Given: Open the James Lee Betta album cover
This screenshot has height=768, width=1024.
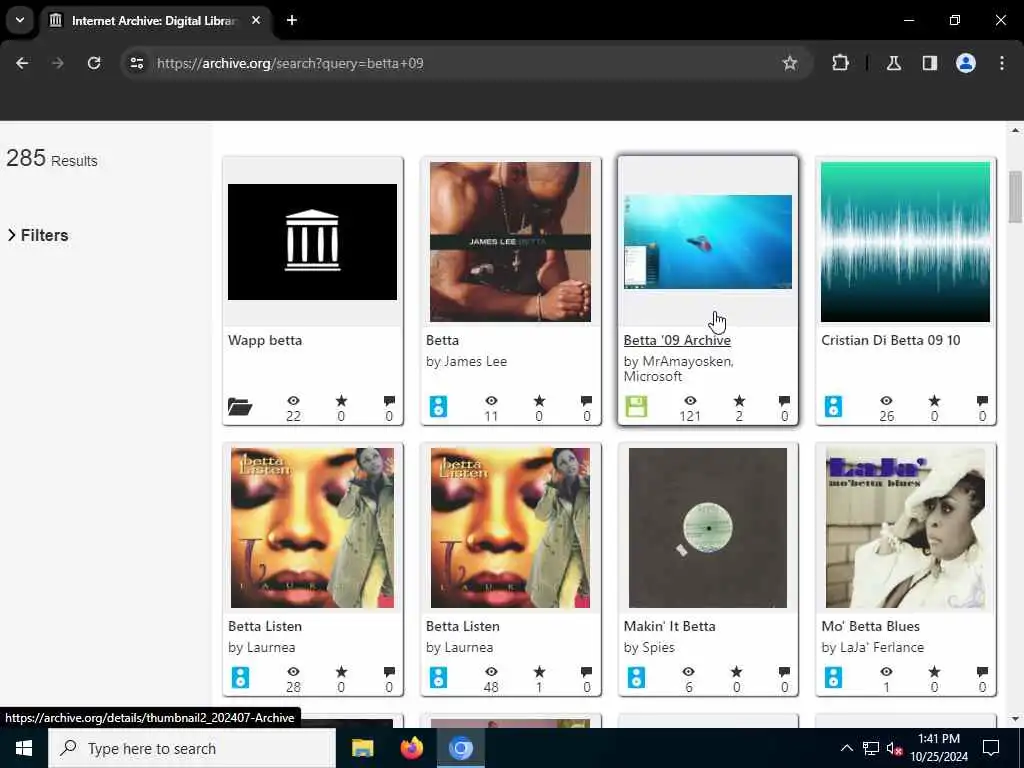Looking at the screenshot, I should (510, 242).
